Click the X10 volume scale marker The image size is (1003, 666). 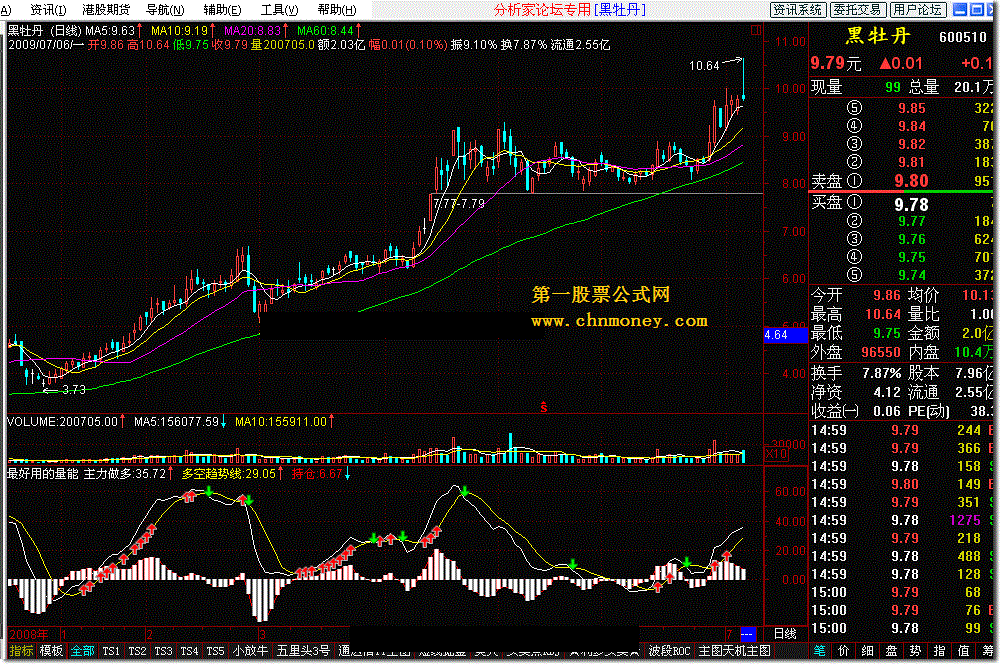pos(776,453)
